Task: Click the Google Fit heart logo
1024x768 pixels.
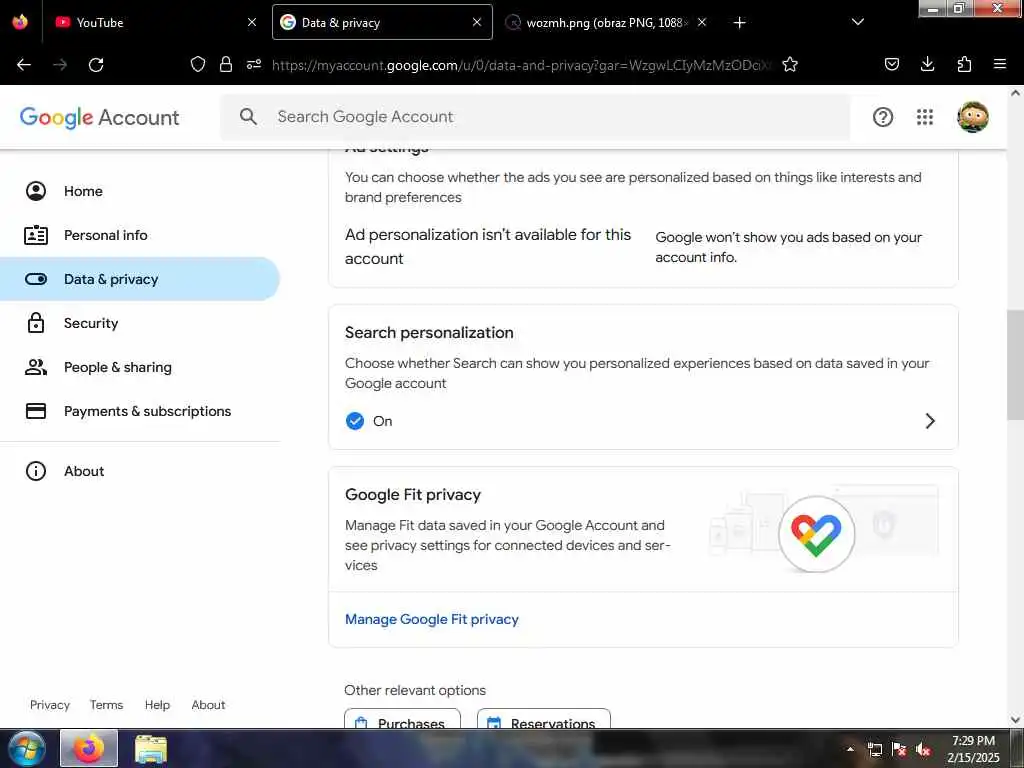Action: (816, 534)
